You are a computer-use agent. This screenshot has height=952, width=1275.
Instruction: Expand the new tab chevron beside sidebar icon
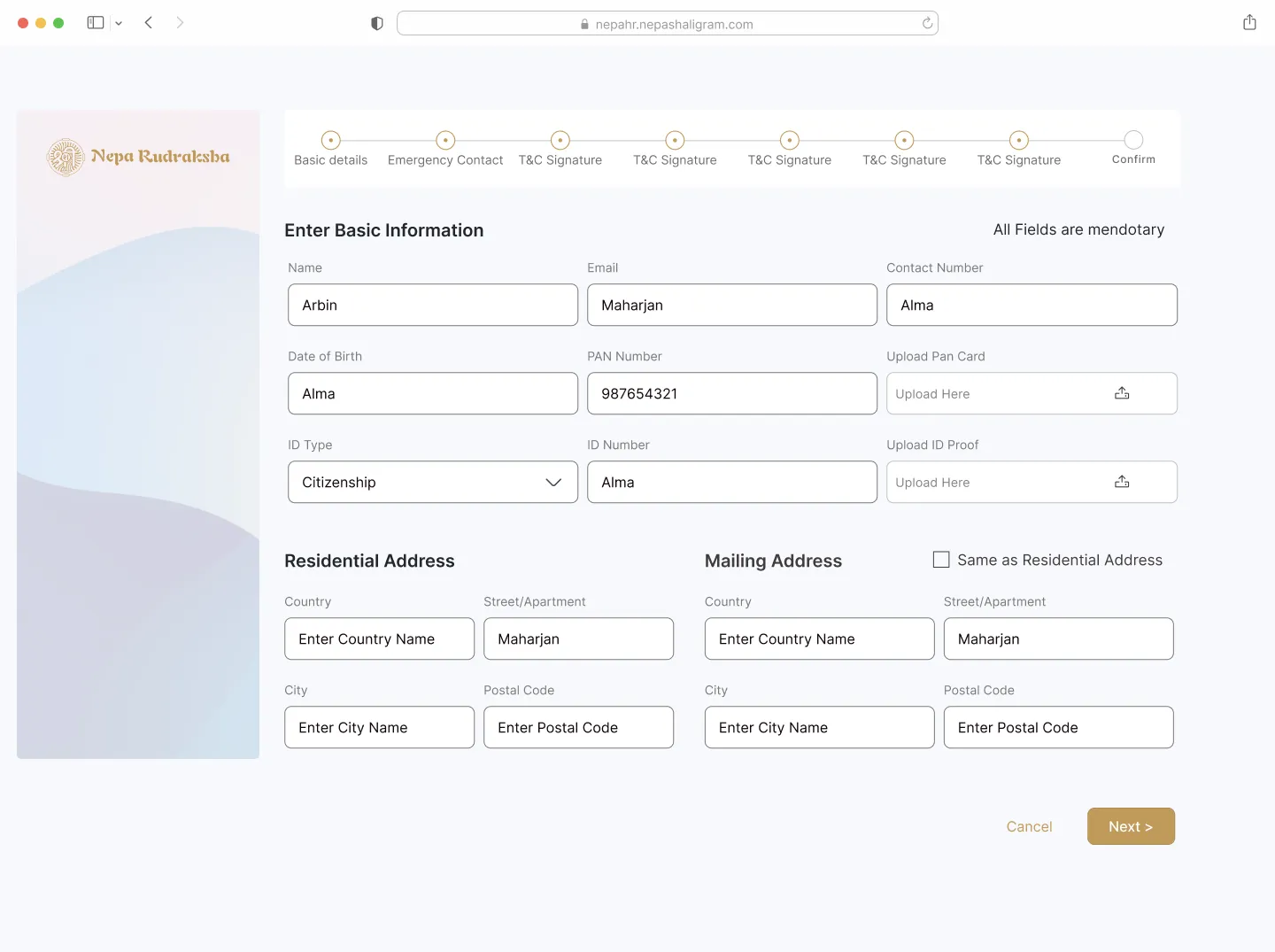(x=119, y=22)
